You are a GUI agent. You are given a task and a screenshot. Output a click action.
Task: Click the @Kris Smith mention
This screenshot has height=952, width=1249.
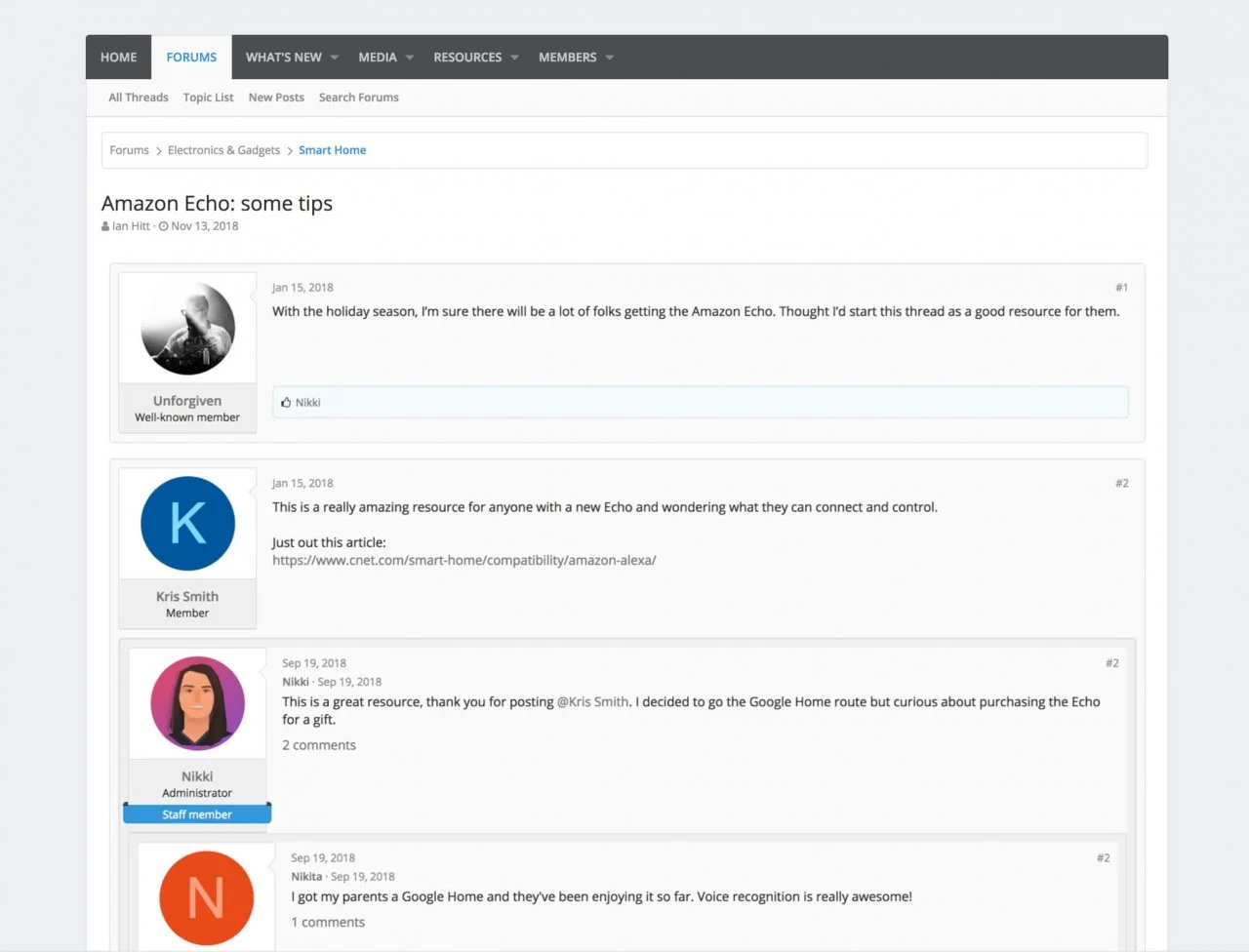coord(592,702)
